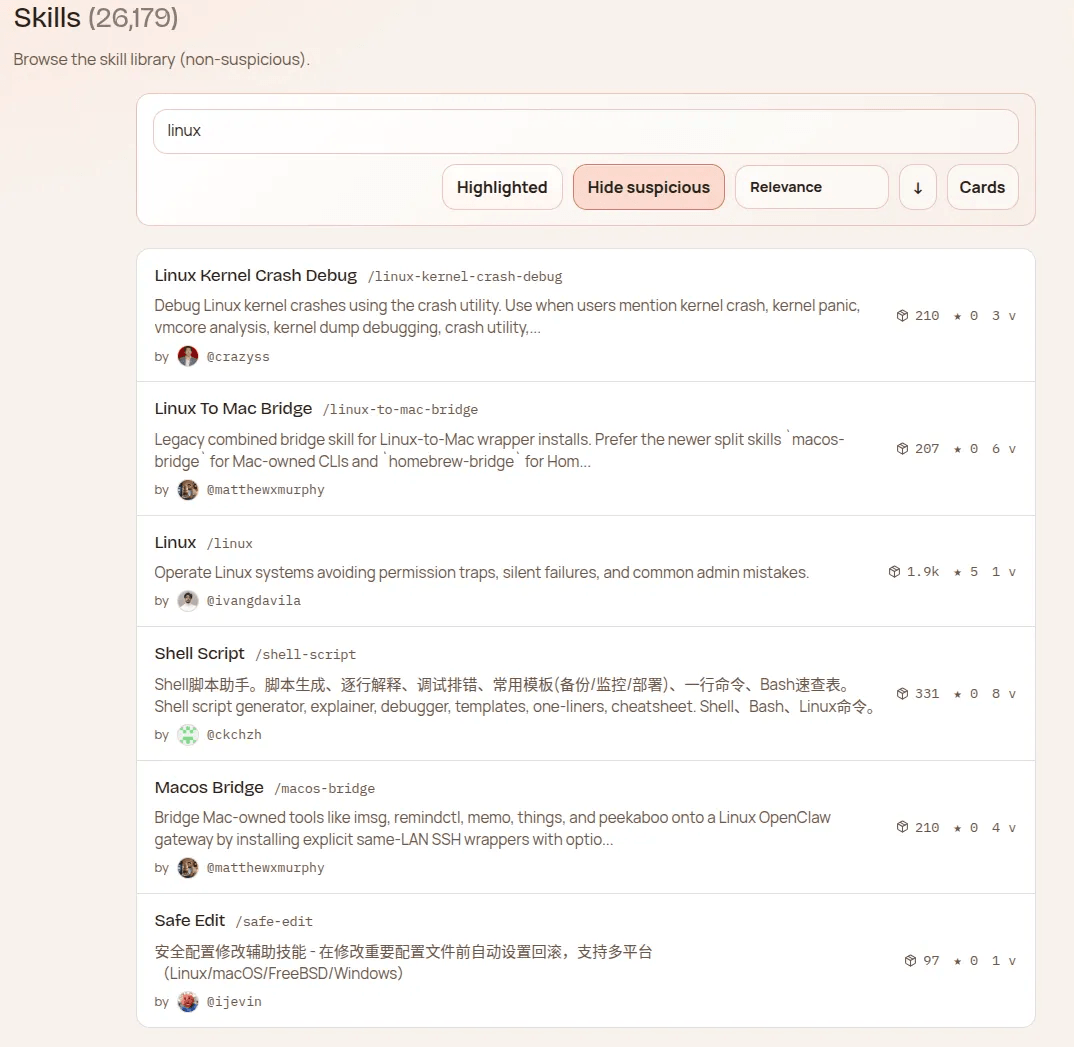This screenshot has width=1074, height=1047.
Task: Click download cube icon for Linux skill
Action: 894,572
